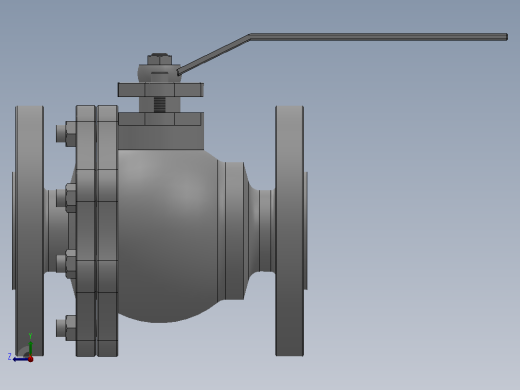Pick the third hex bolt from the top
This screenshot has height=390, width=520.
pyautogui.click(x=66, y=264)
